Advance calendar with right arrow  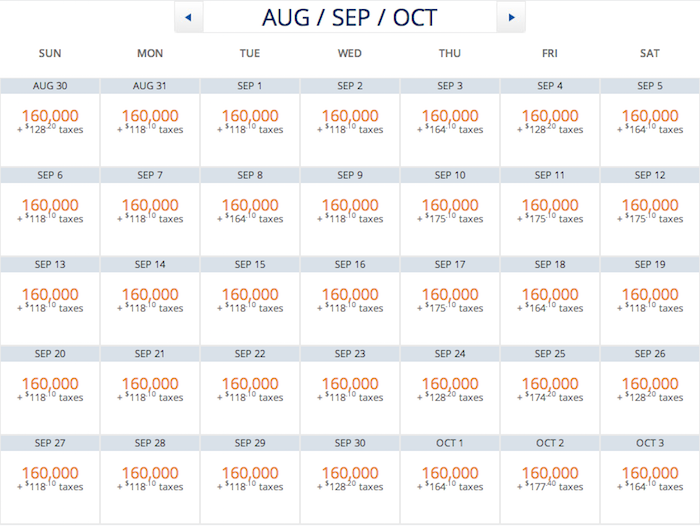point(511,17)
